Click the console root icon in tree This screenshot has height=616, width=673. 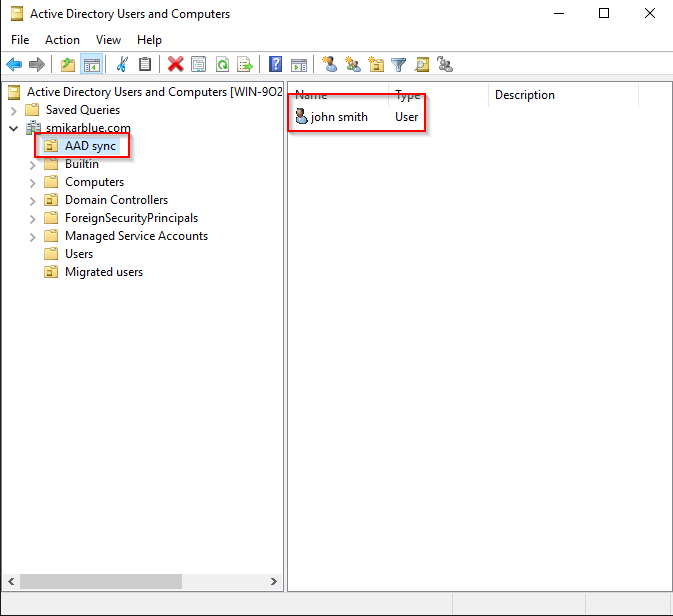pyautogui.click(x=14, y=92)
